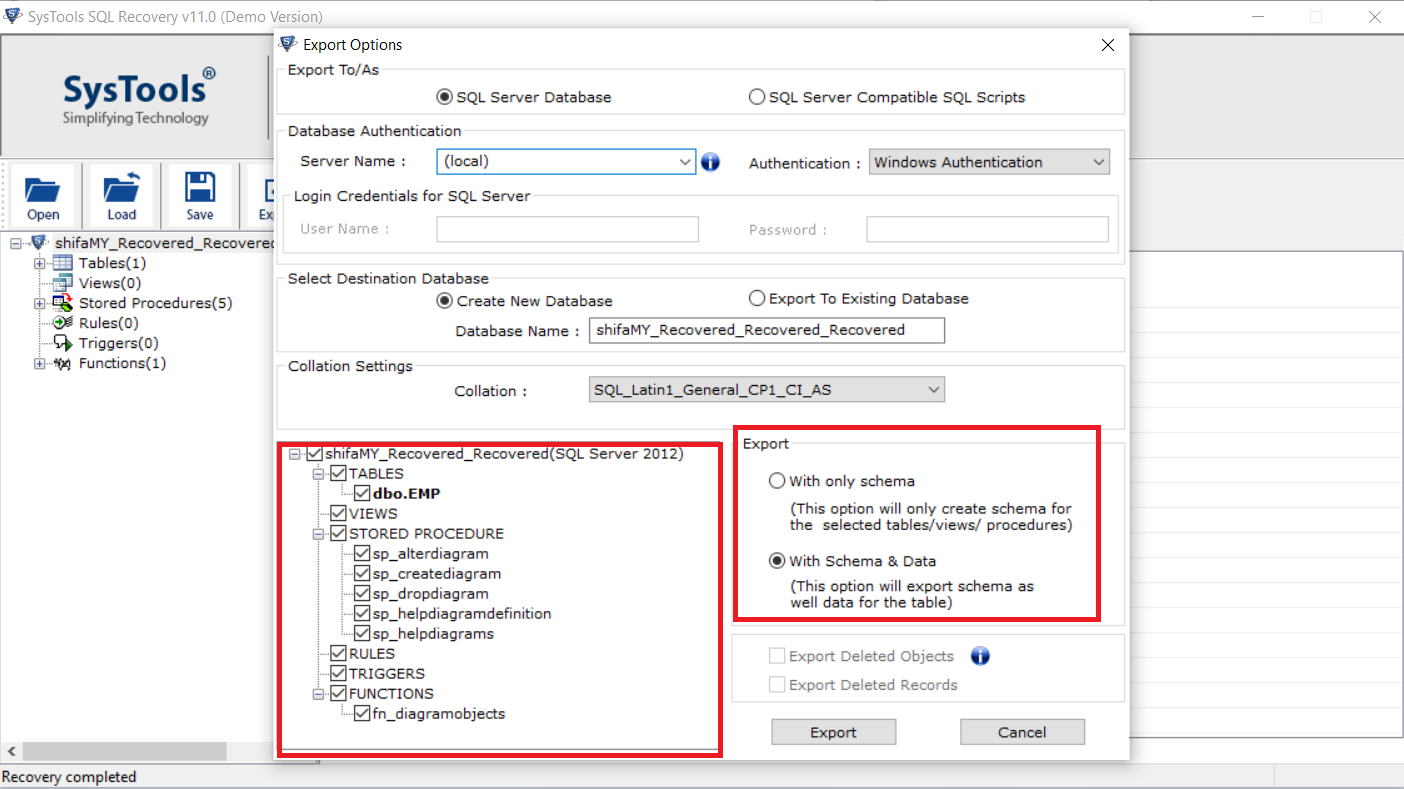Select Views(0) text in the left tree
This screenshot has width=1404, height=789.
pos(110,283)
